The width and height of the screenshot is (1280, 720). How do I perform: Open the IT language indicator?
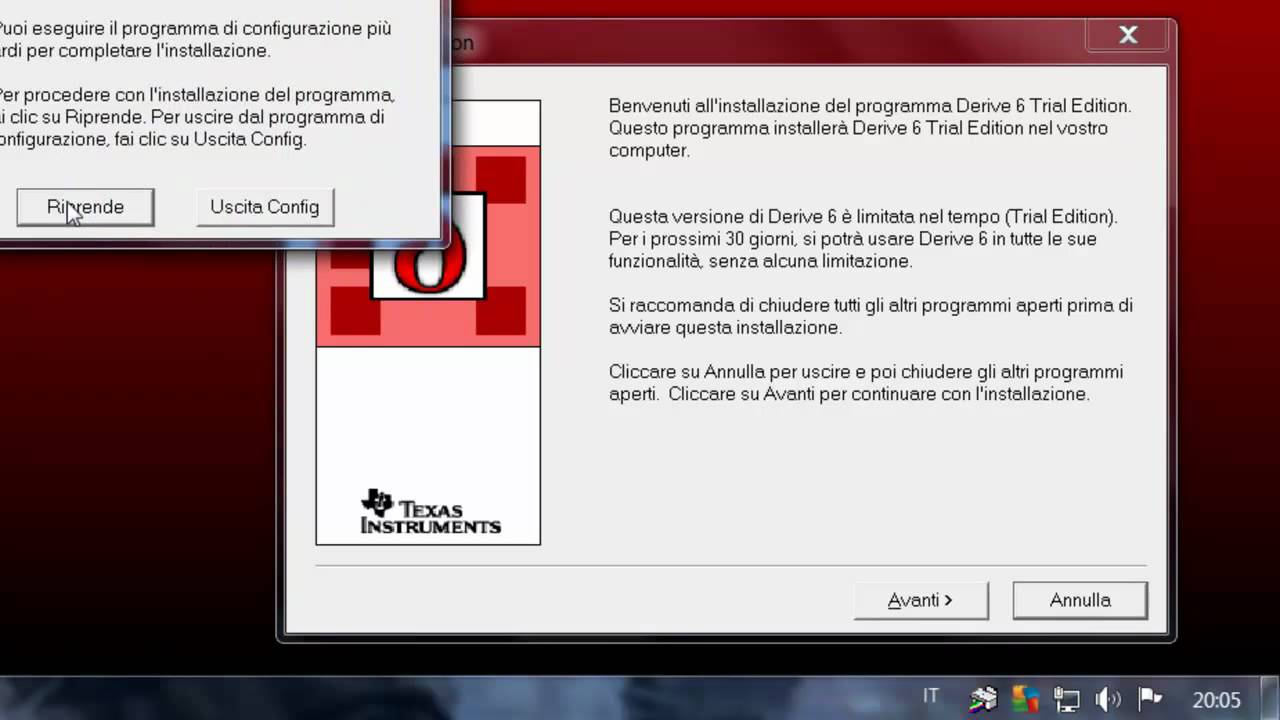[931, 696]
